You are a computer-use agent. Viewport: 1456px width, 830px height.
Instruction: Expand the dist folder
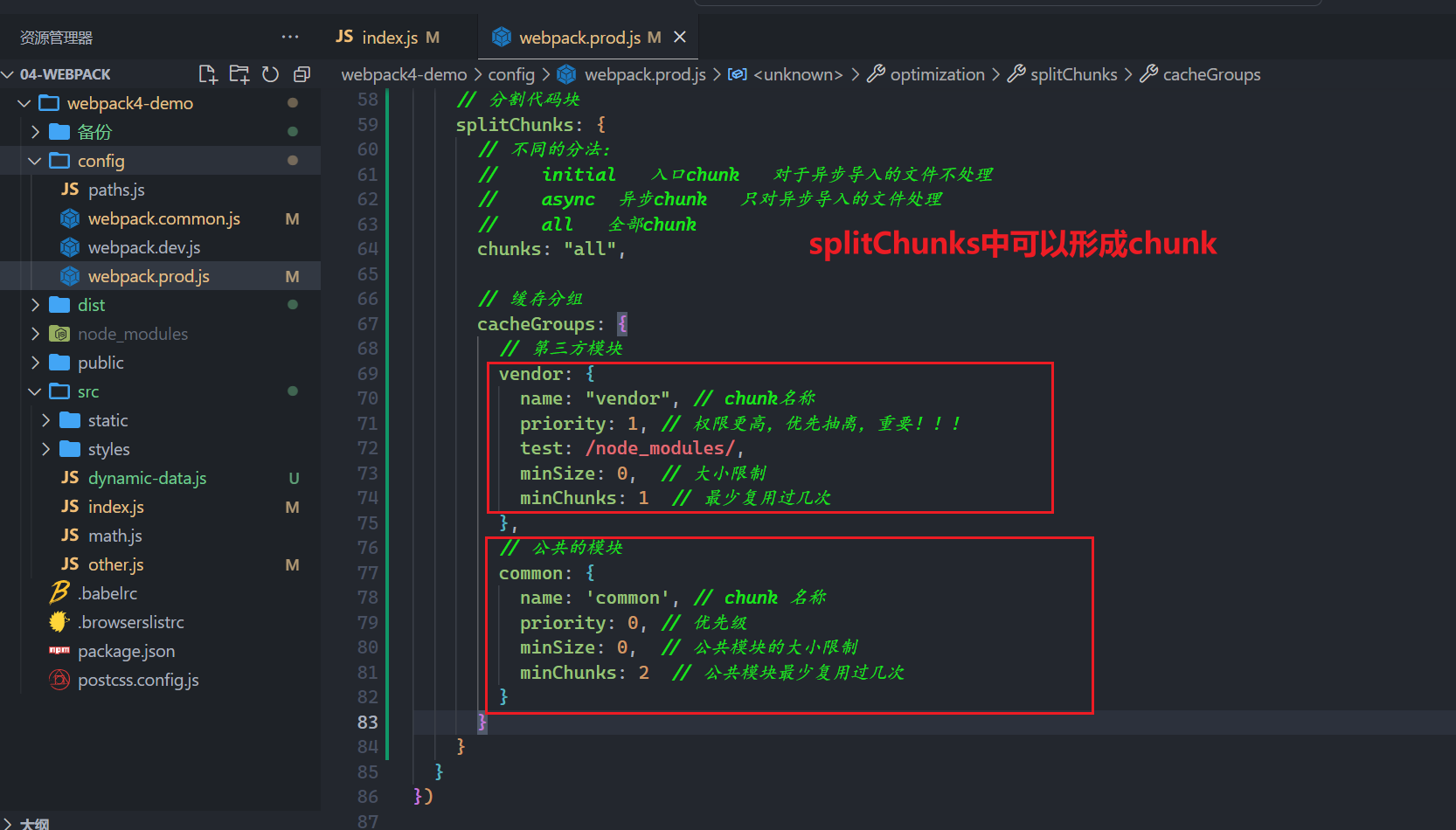pos(35,305)
